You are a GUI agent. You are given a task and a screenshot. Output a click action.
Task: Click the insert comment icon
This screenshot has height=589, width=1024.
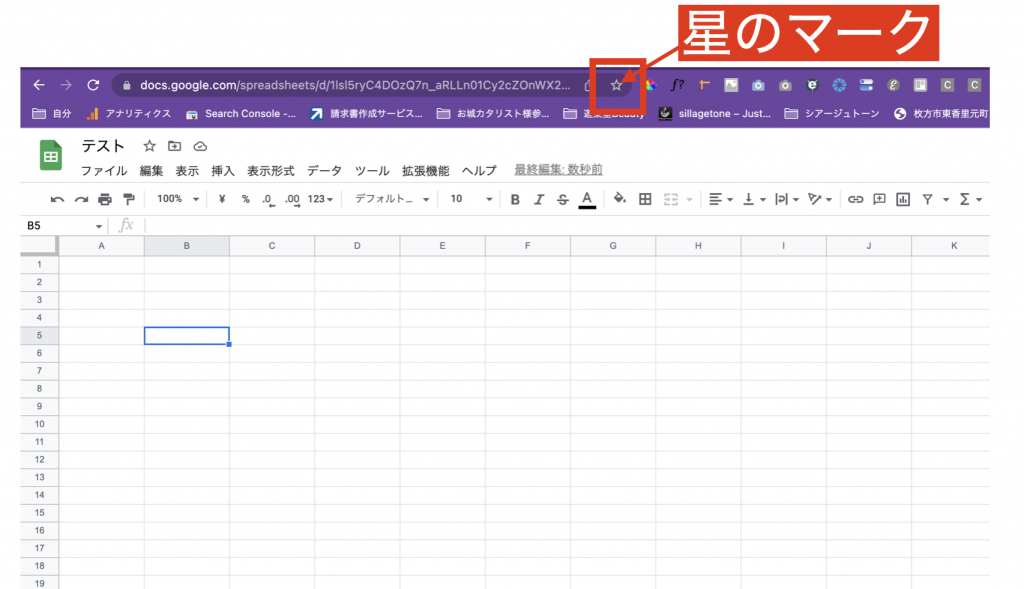click(x=879, y=199)
